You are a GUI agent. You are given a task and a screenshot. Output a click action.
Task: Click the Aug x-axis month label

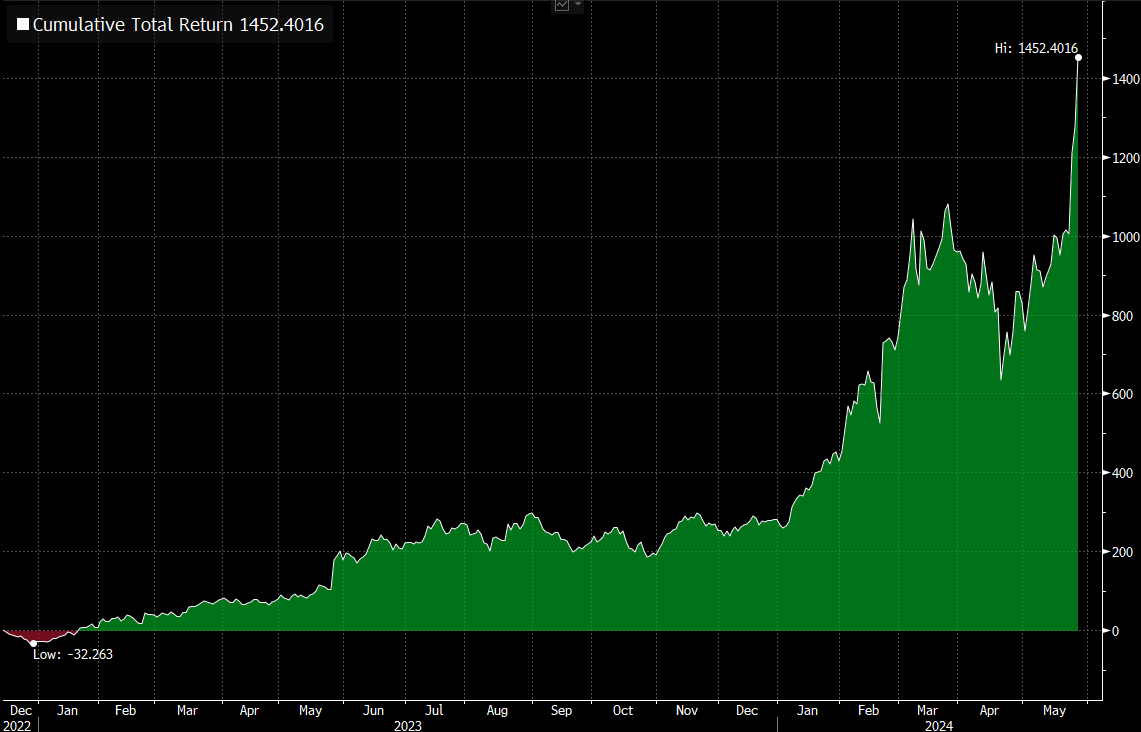pyautogui.click(x=497, y=710)
